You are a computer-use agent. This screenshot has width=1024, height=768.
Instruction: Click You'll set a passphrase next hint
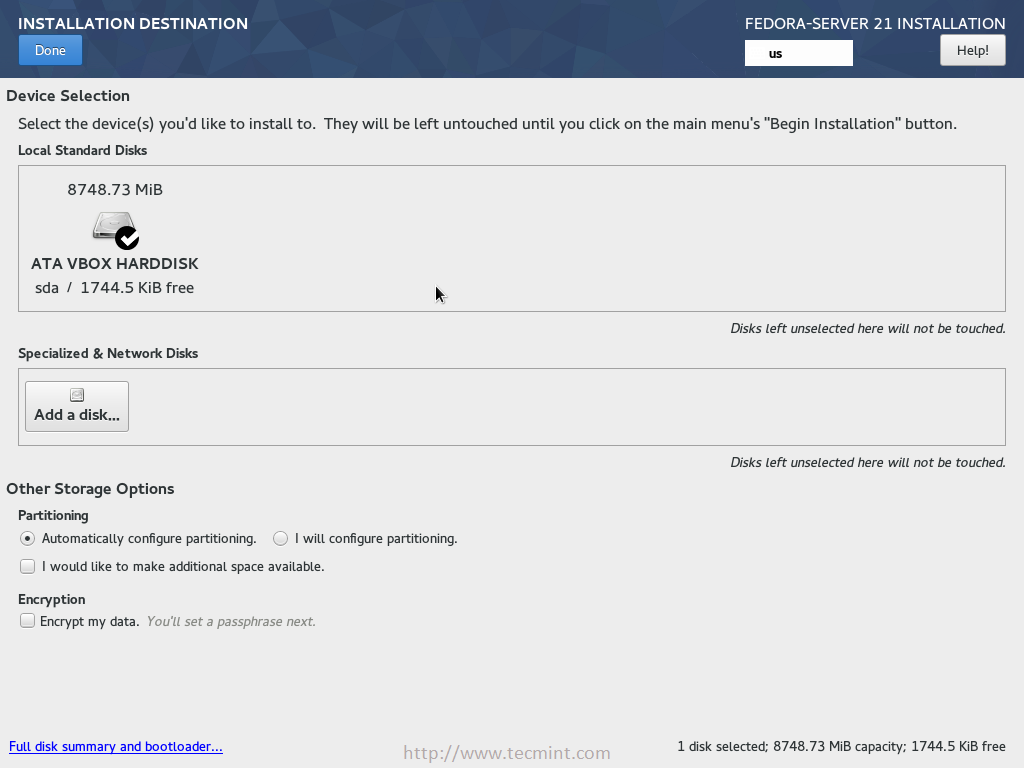(x=231, y=621)
